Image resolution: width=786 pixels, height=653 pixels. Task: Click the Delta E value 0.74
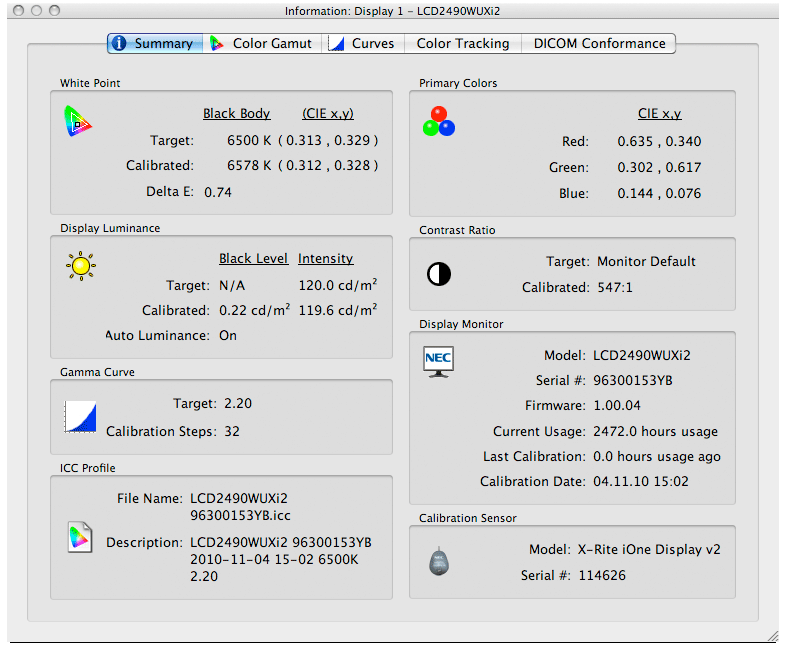click(218, 191)
